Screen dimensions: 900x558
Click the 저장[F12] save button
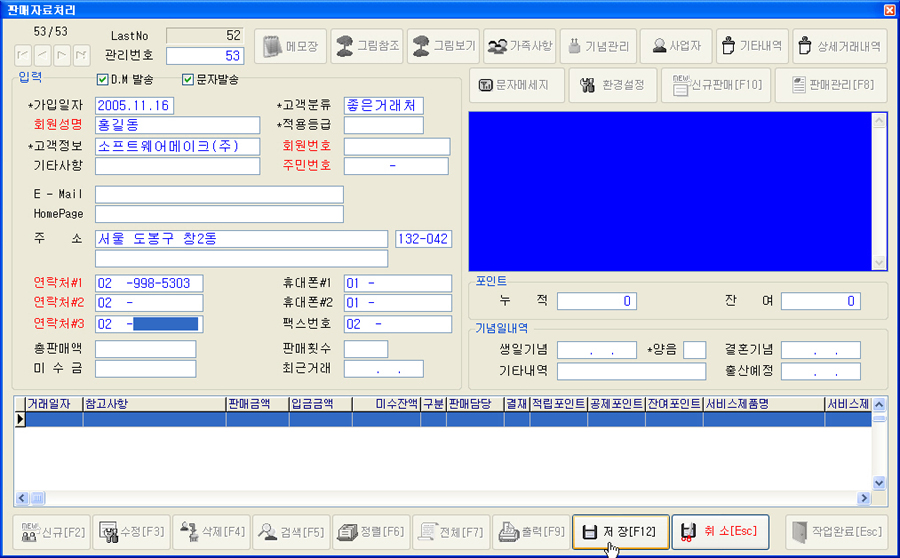click(621, 532)
